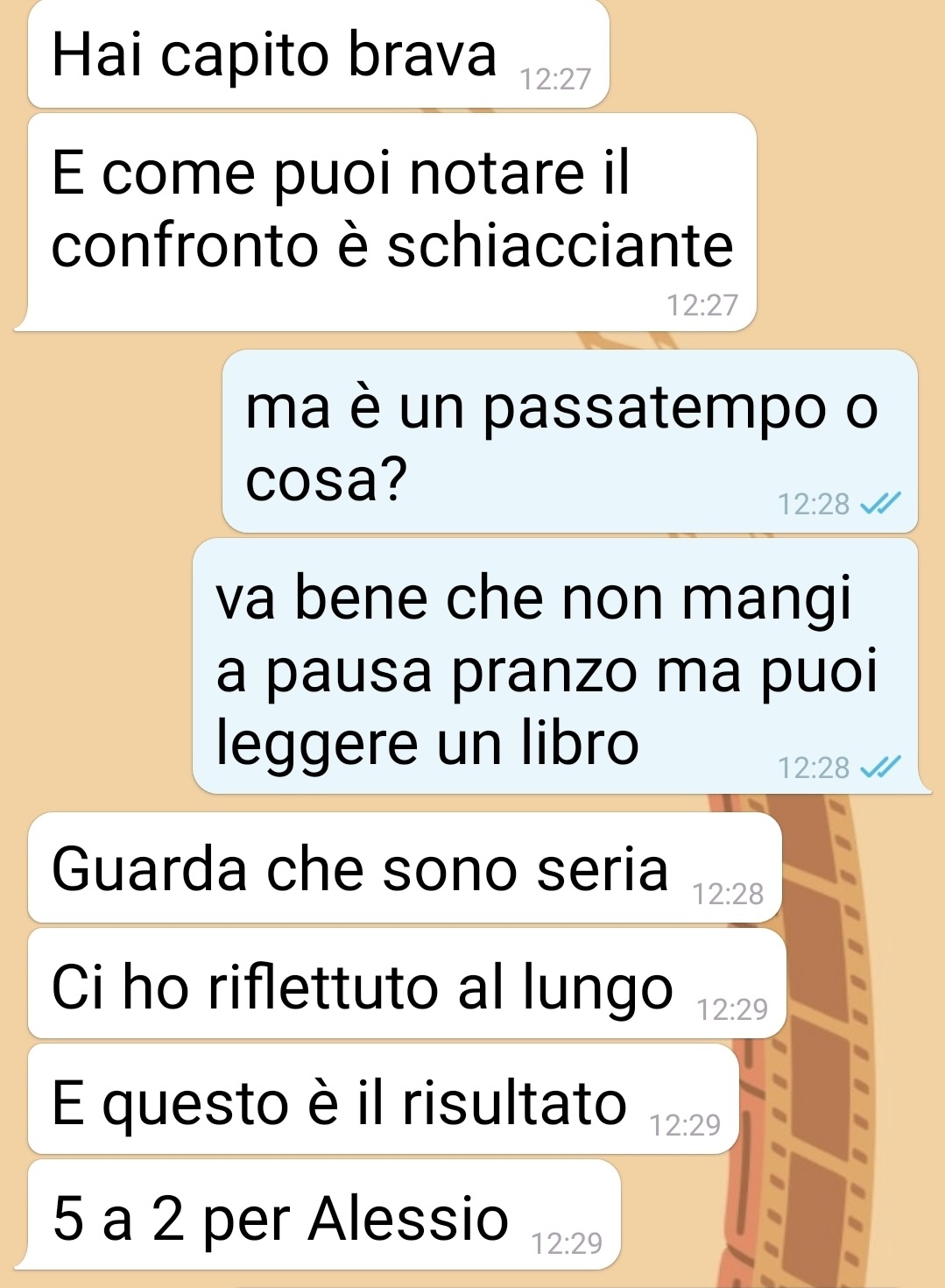The image size is (945, 1288).
Task: Tap the 12:29 timestamp after 'Alessio'
Action: (568, 1242)
